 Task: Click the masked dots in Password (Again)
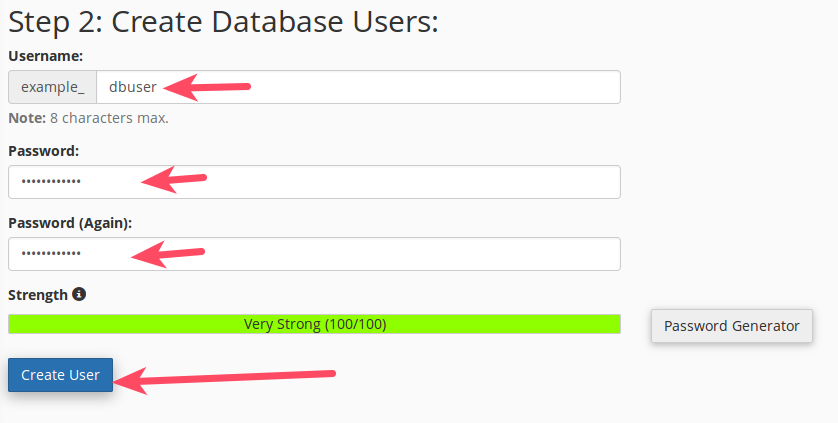(51, 254)
